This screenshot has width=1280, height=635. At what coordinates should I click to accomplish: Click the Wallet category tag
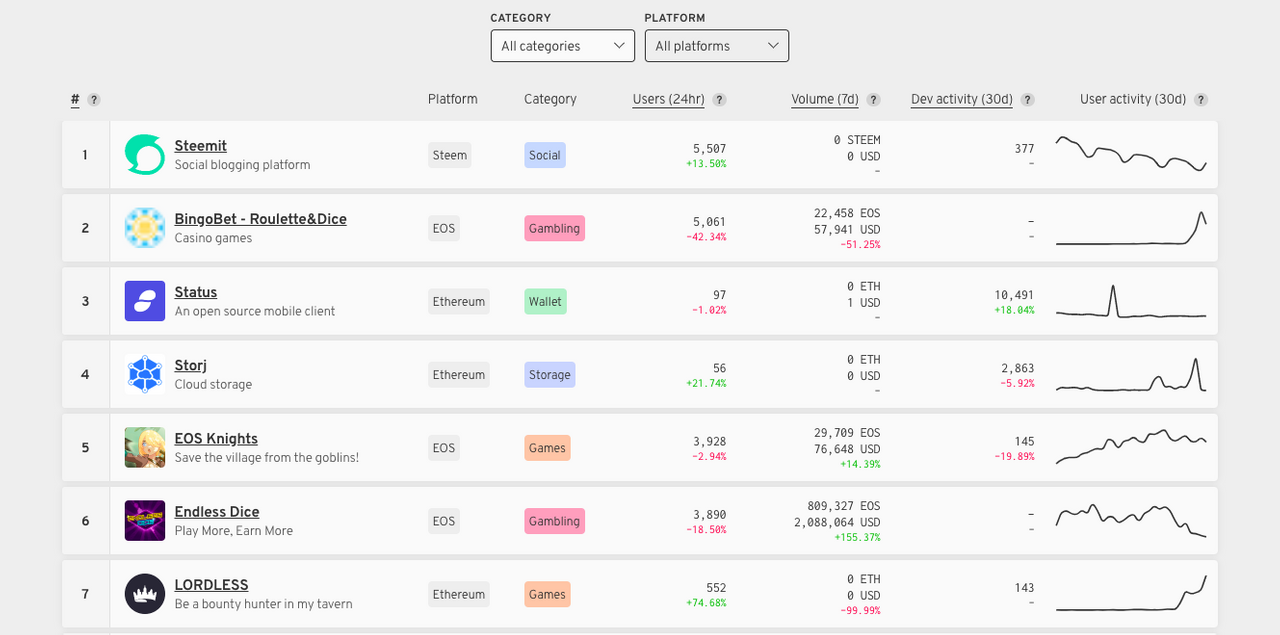pos(545,301)
